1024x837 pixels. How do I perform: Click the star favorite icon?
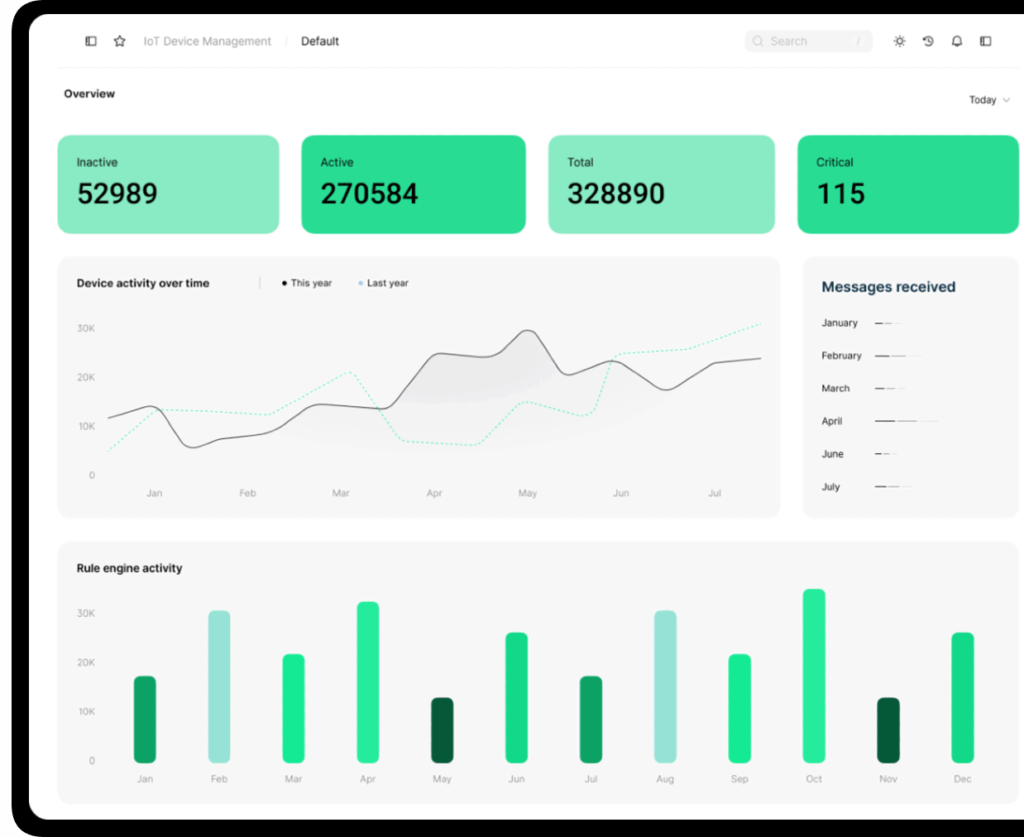(120, 41)
